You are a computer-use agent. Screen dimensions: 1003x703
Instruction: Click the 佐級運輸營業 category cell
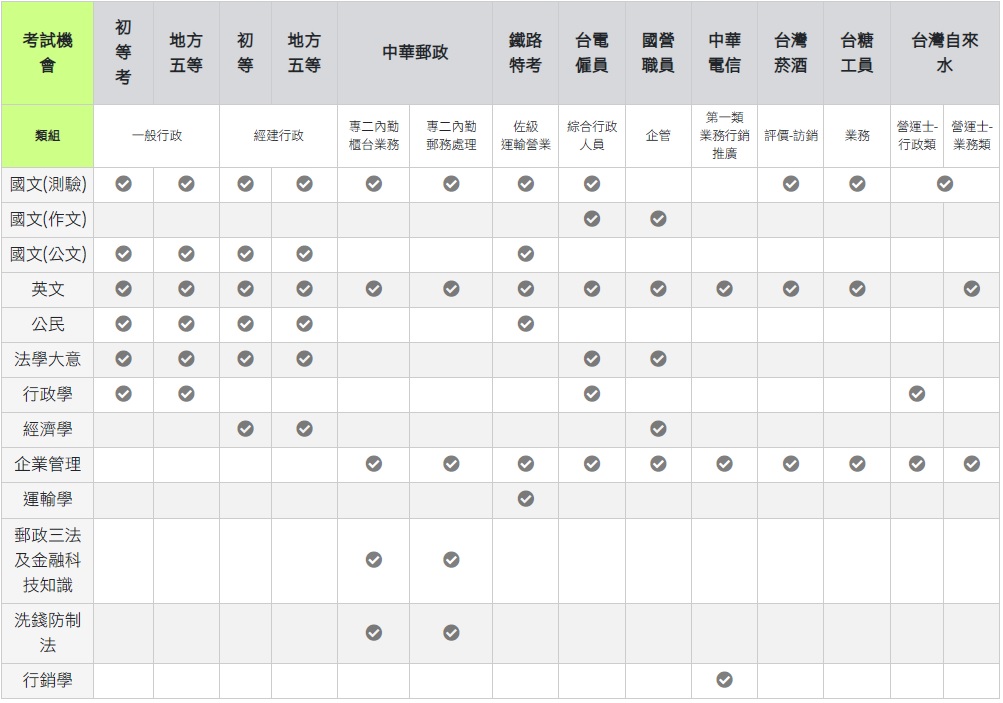[526, 136]
